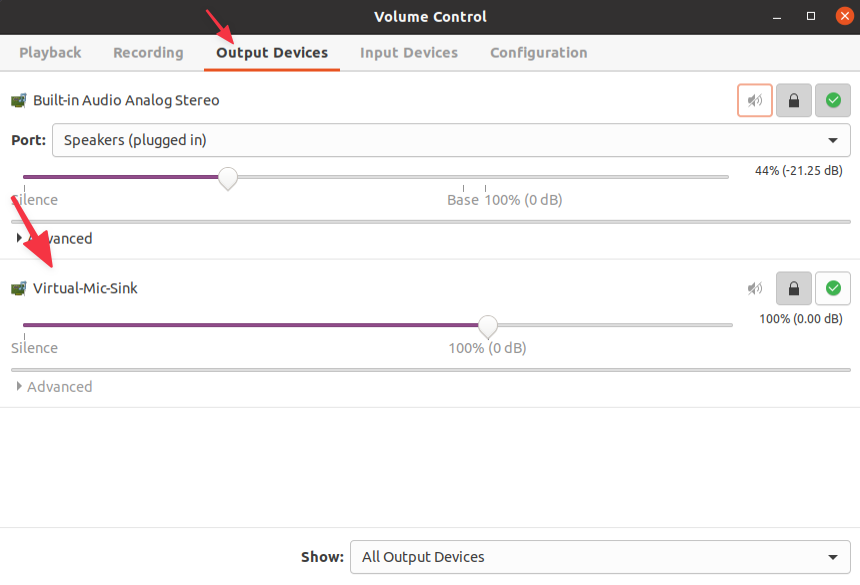Switch to the Recording tab
Screen dimensions: 860x585
coord(148,53)
